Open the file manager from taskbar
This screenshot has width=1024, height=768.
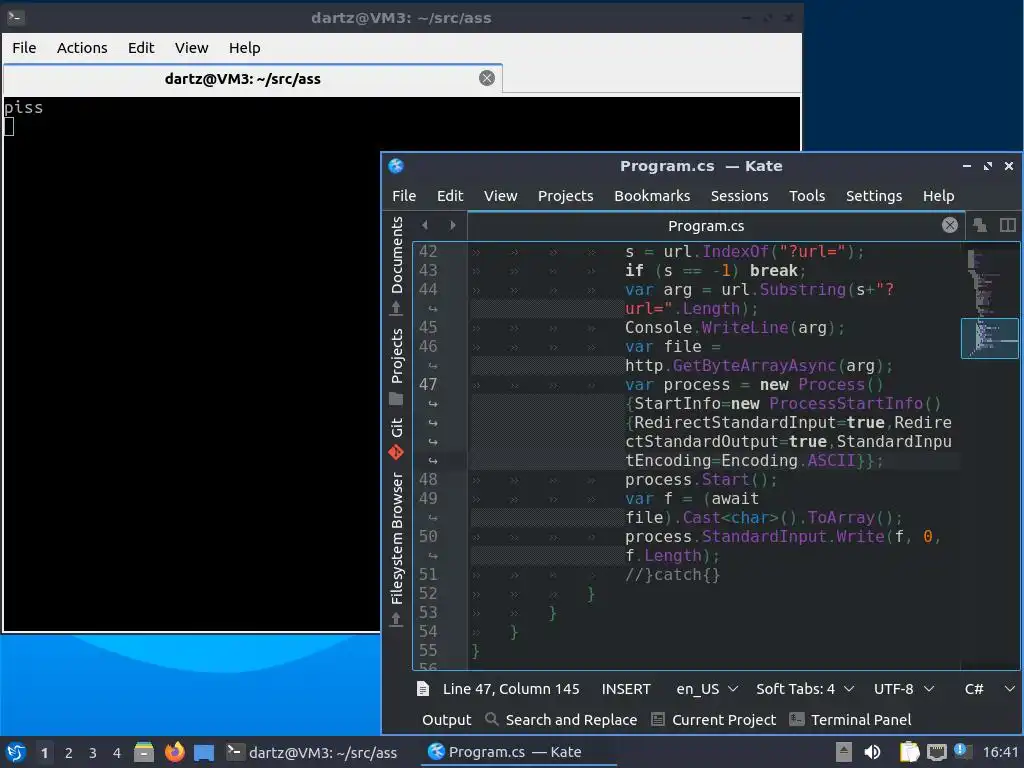[144, 752]
